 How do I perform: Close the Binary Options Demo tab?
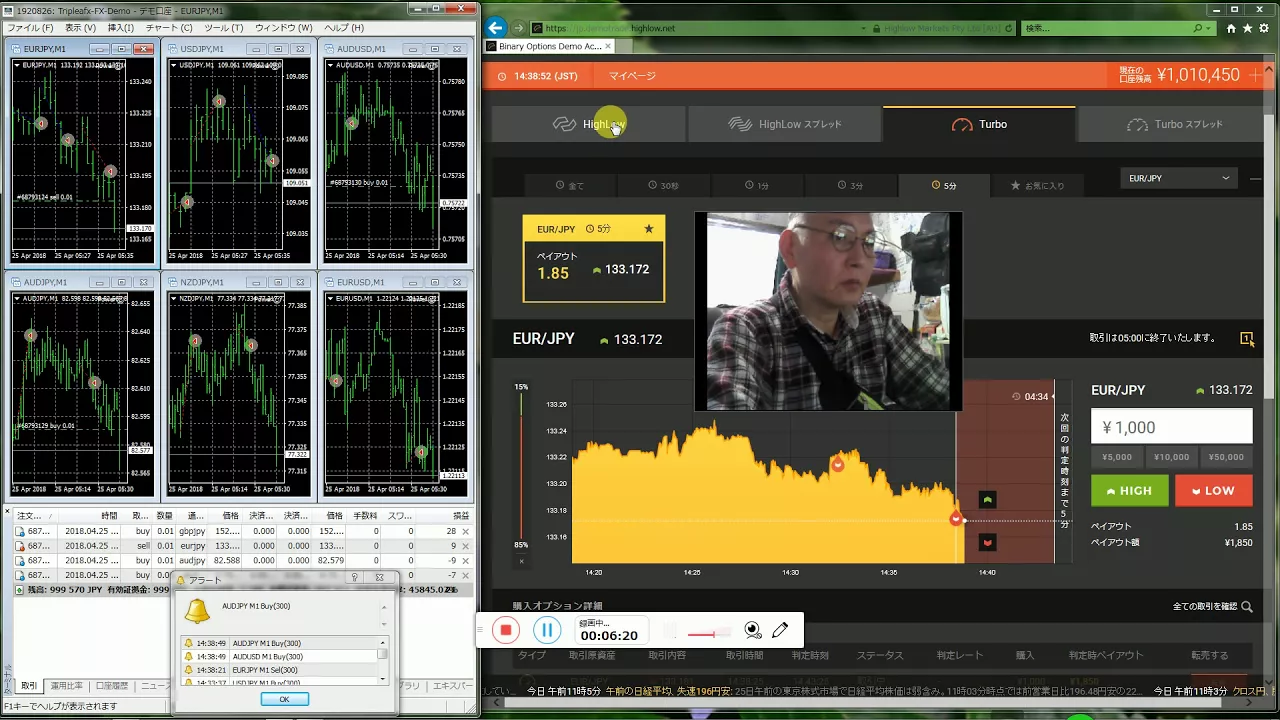click(608, 46)
